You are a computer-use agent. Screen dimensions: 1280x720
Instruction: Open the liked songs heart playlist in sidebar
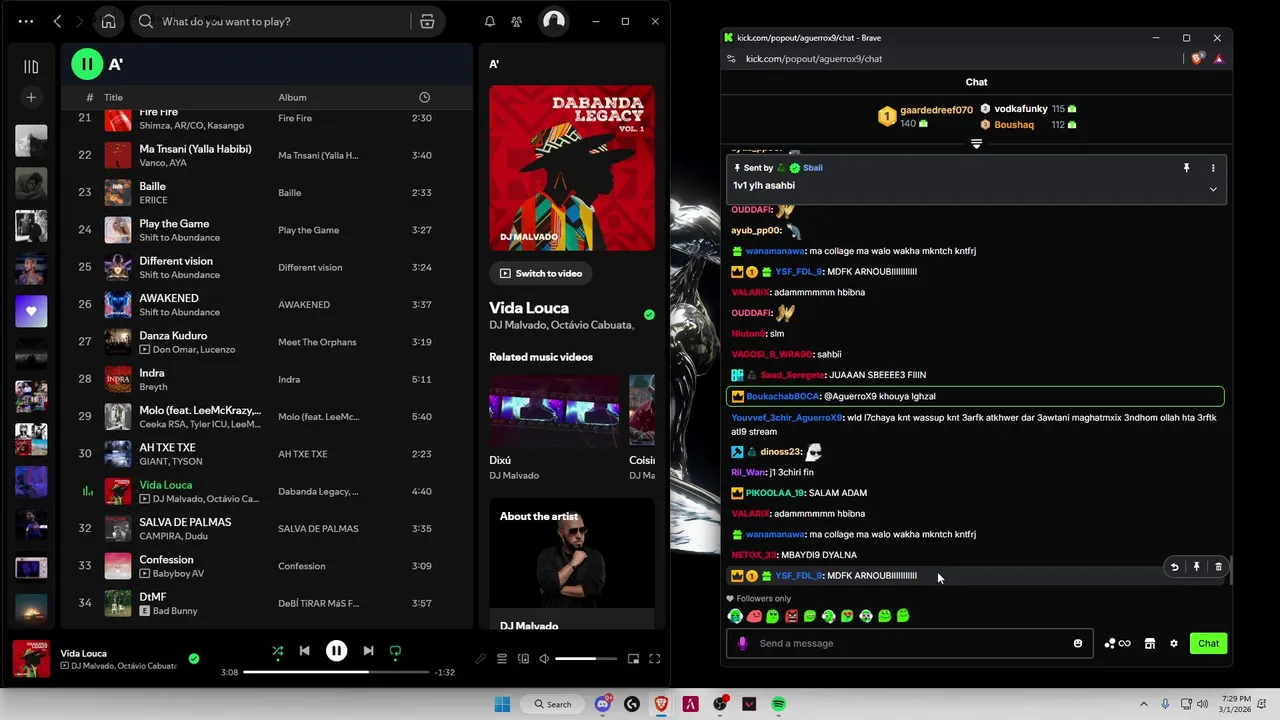(31, 311)
